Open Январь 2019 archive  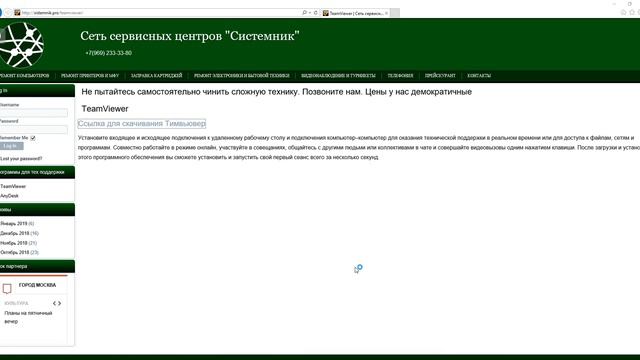(13, 224)
